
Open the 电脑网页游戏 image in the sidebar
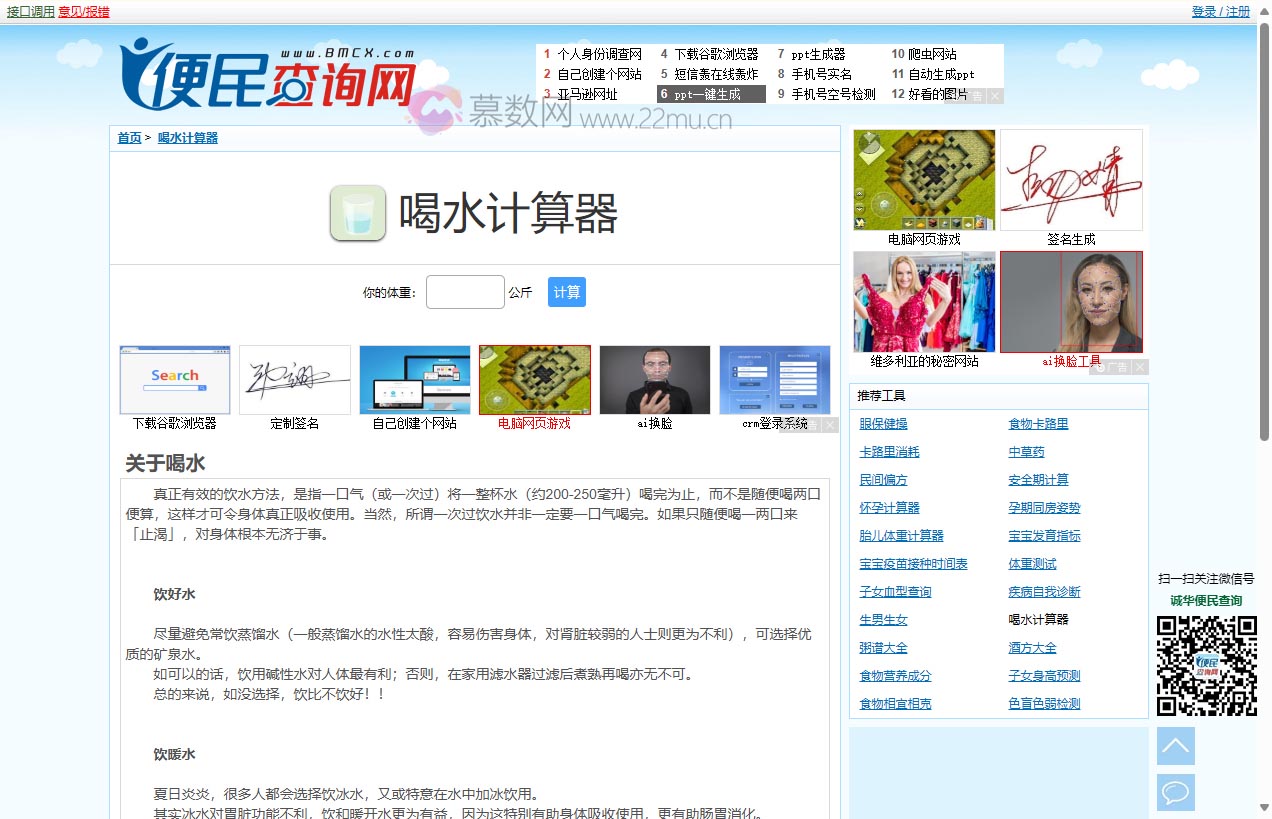922,179
